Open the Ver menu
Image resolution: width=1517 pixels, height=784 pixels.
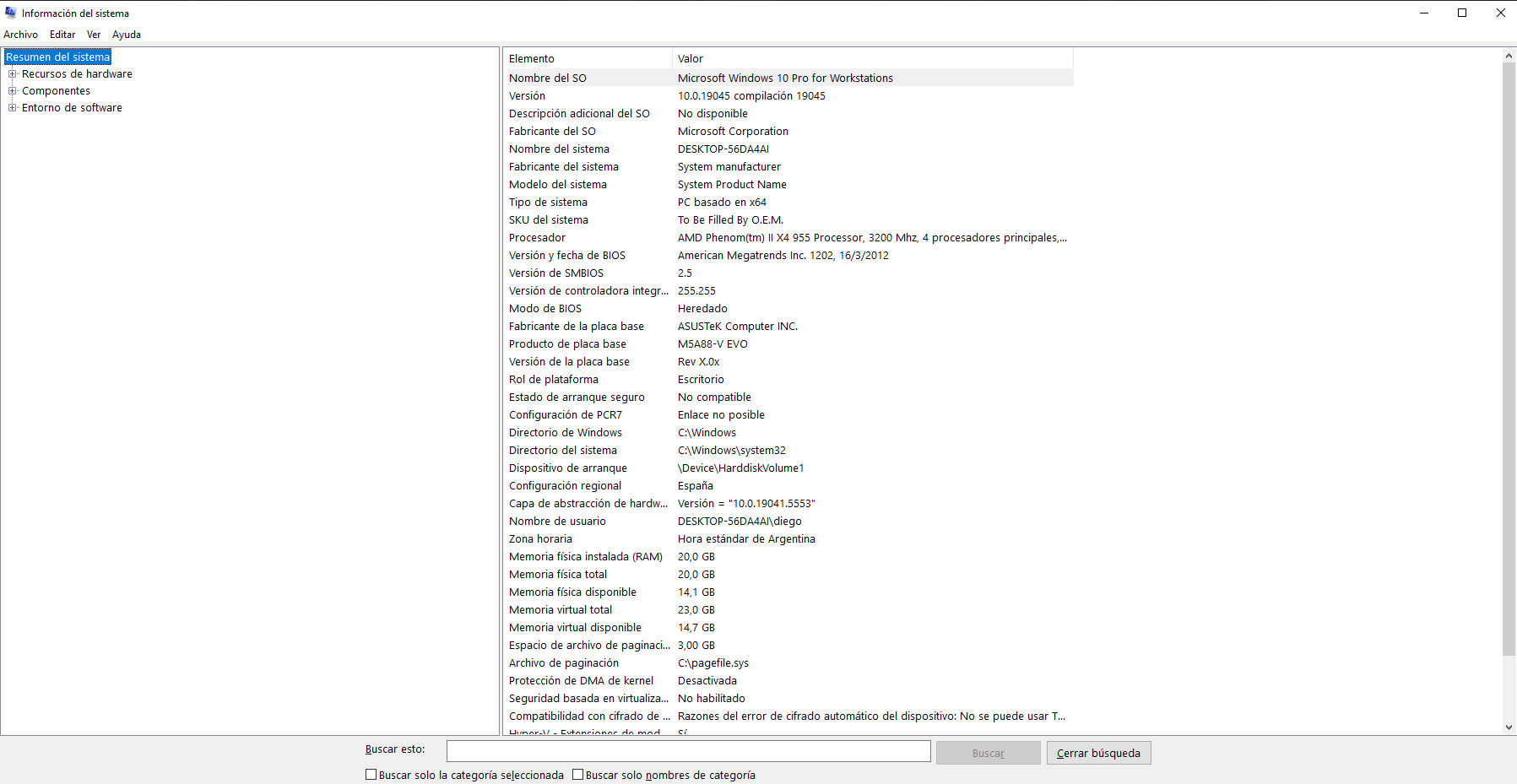click(x=94, y=35)
